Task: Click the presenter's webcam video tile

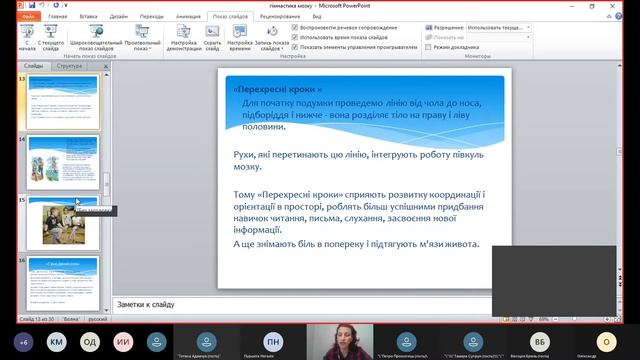Action: click(340, 342)
